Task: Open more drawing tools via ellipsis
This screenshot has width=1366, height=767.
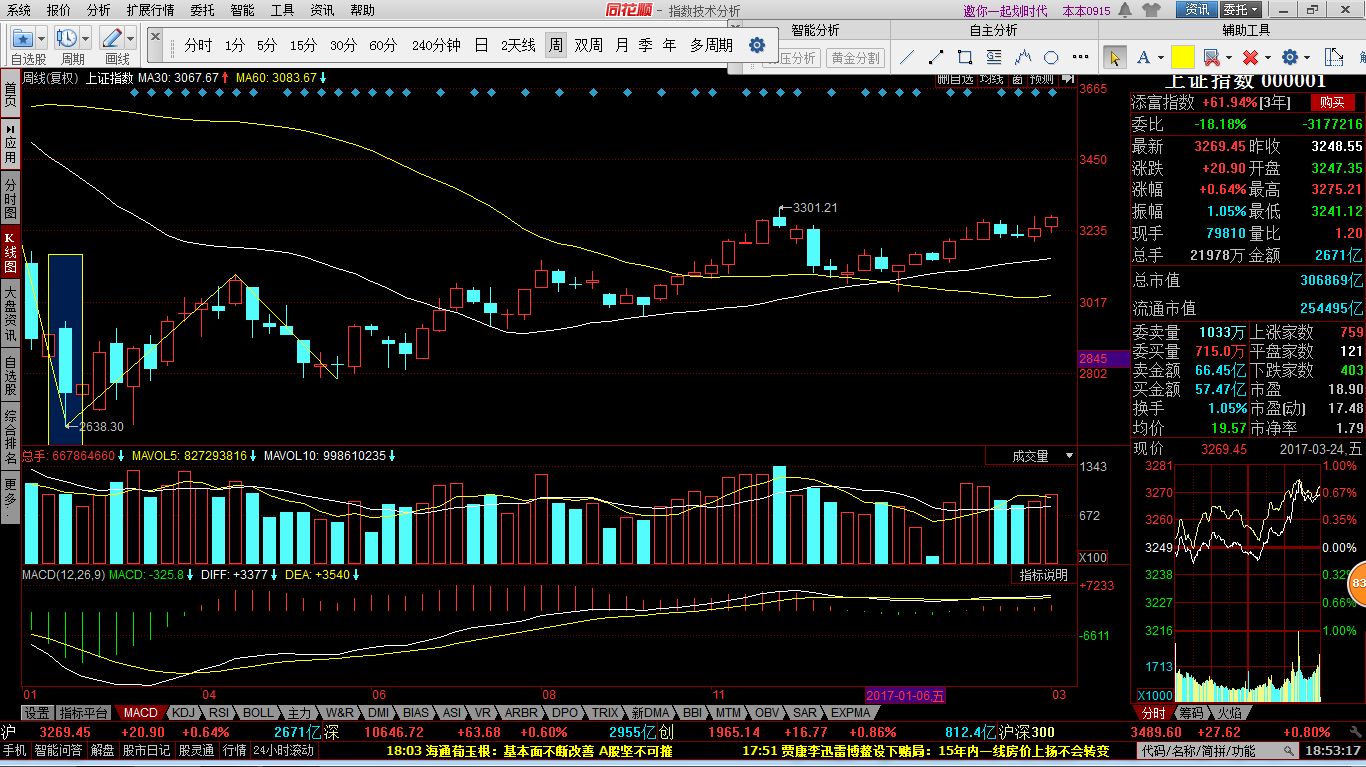Action: tap(1080, 58)
